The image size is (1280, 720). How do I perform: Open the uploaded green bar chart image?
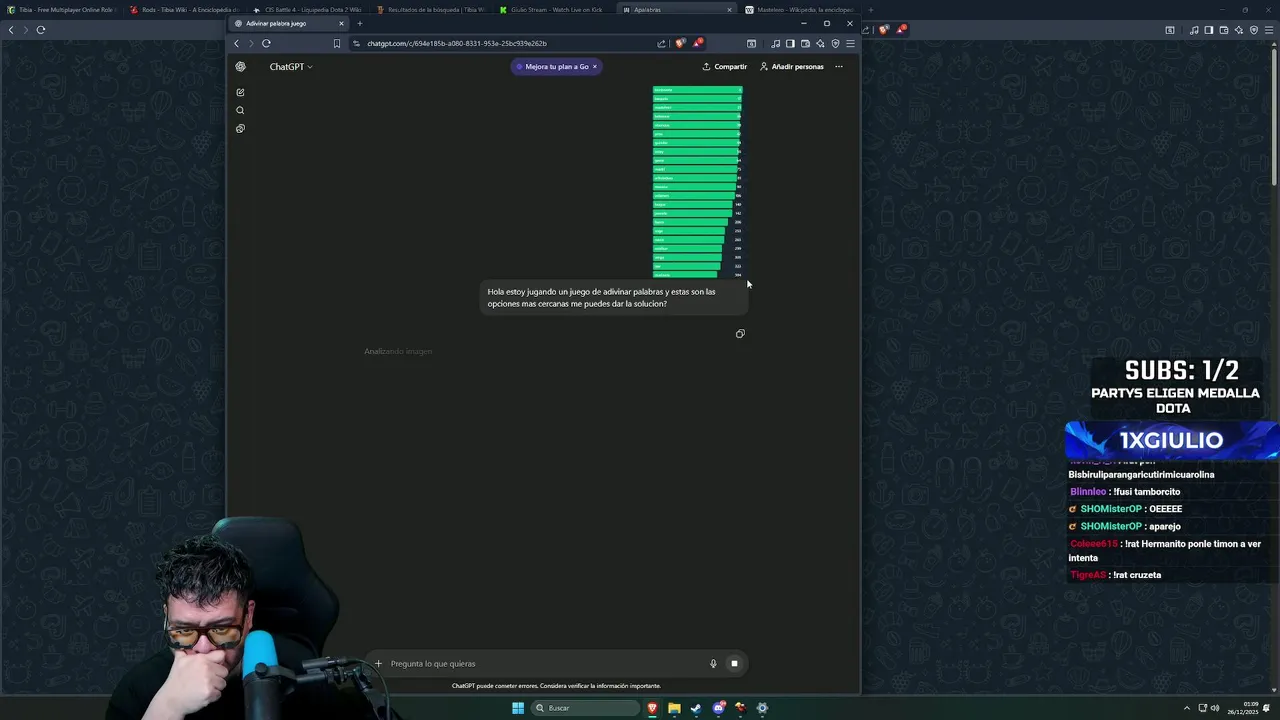698,181
